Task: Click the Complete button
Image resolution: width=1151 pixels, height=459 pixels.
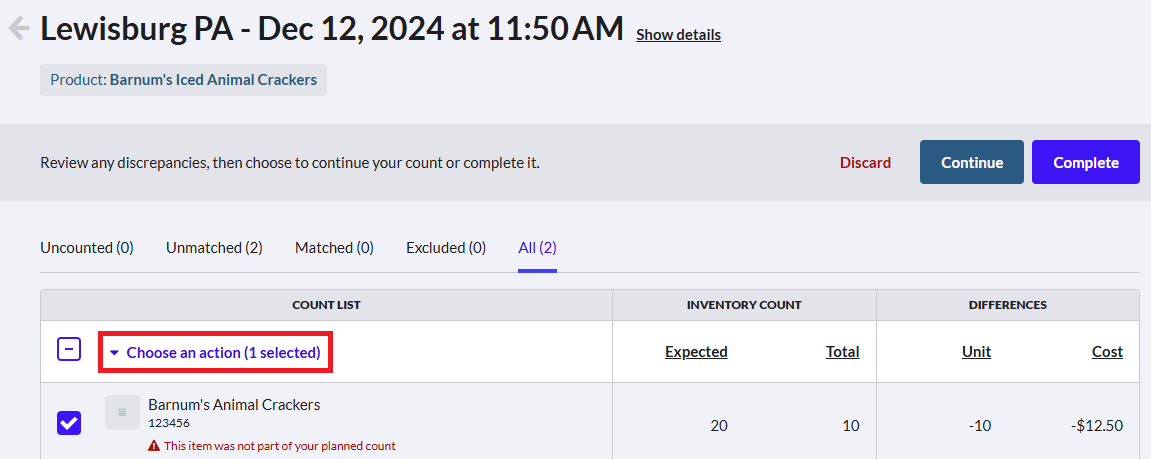Action: click(x=1086, y=162)
